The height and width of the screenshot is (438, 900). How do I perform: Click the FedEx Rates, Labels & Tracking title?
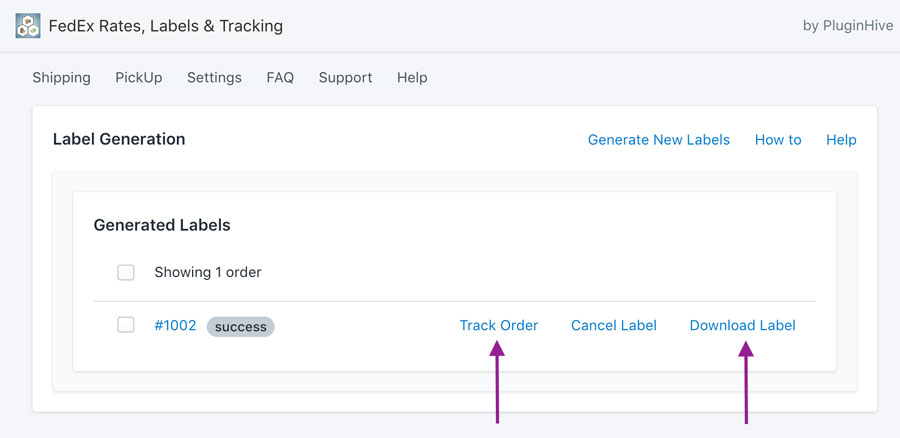point(166,26)
